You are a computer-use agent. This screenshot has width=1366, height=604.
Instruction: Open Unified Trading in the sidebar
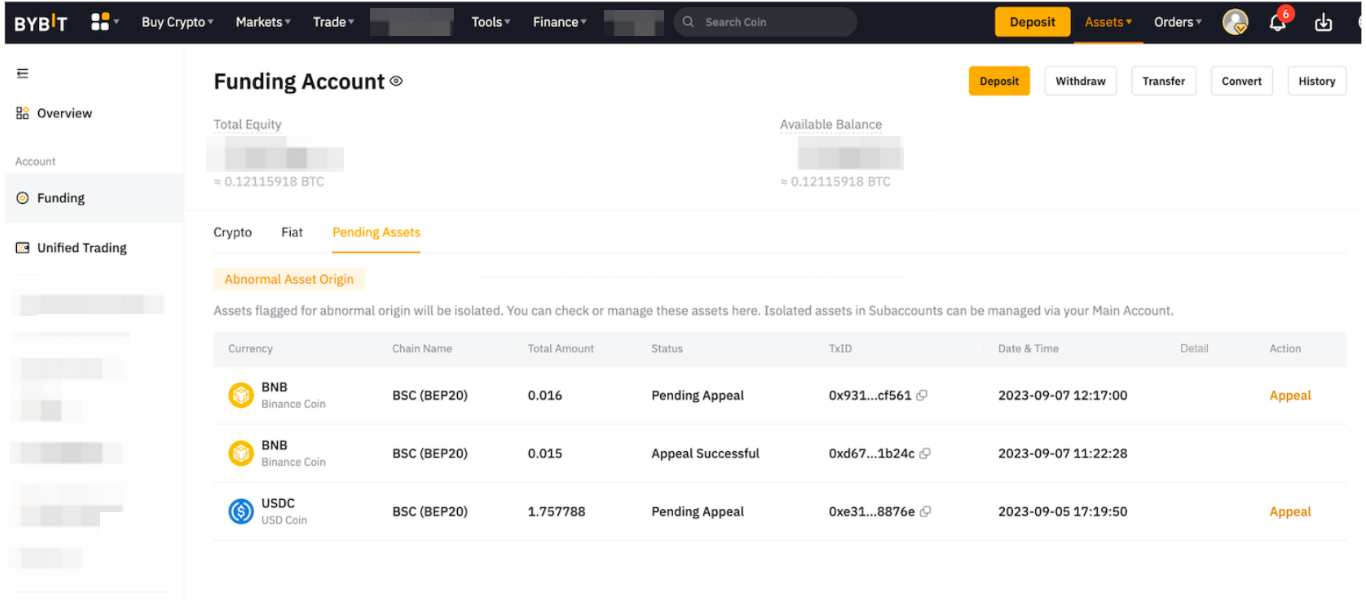coord(82,248)
